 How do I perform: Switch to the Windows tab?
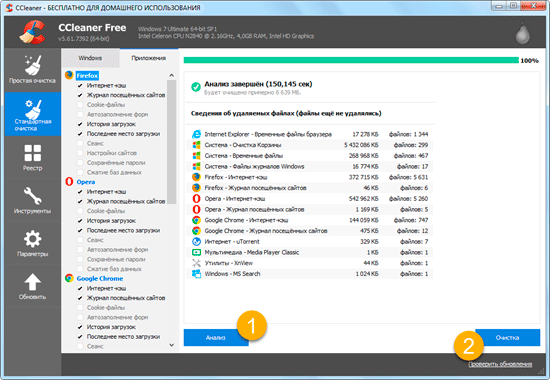point(90,58)
